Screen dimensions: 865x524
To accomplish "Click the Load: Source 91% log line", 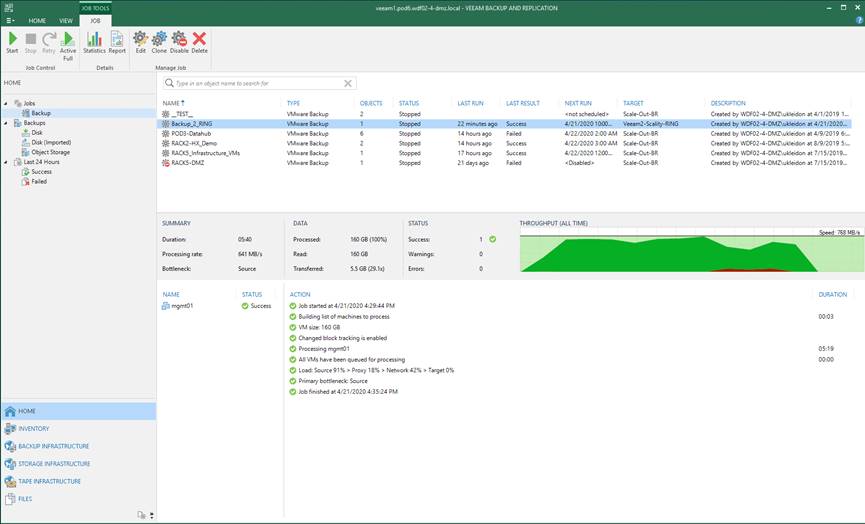I will (376, 370).
